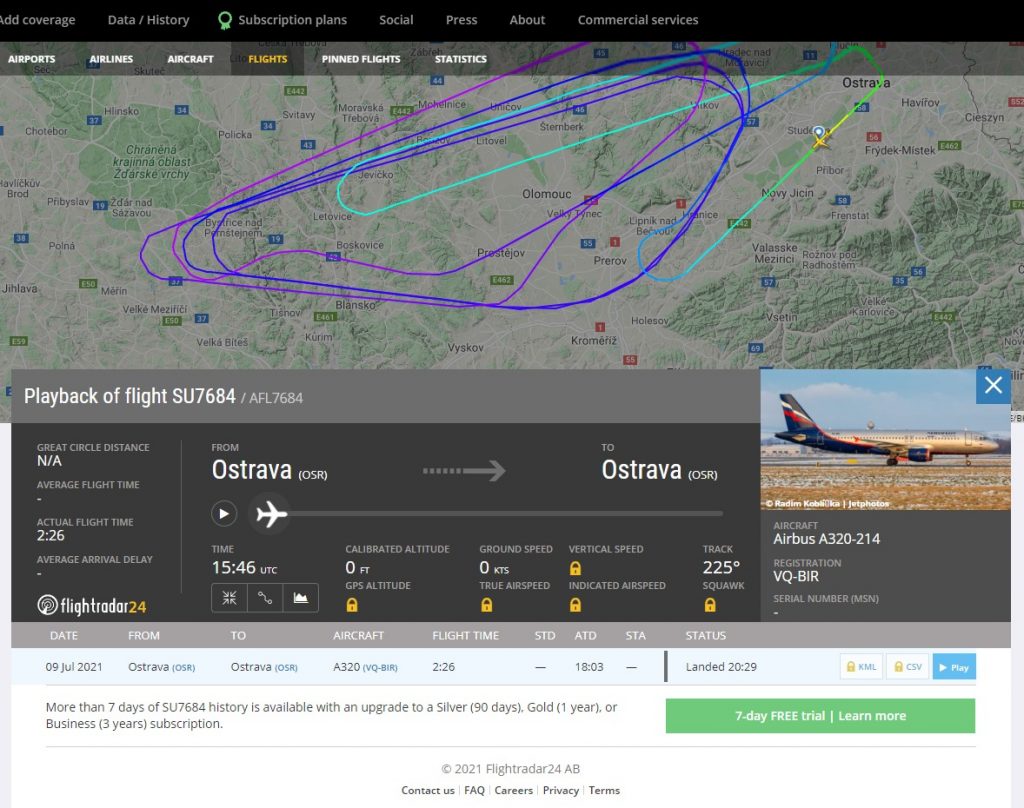The width and height of the screenshot is (1024, 808).
Task: Open the Privacy link
Action: pyautogui.click(x=561, y=790)
